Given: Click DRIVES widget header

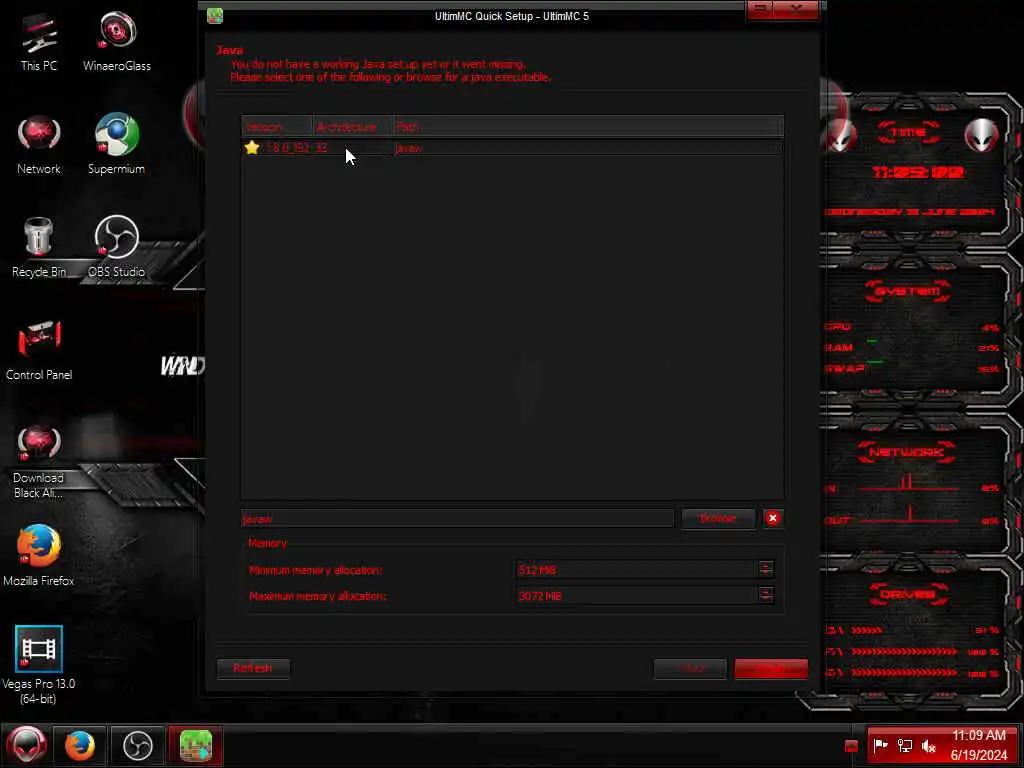Looking at the screenshot, I should click(908, 594).
